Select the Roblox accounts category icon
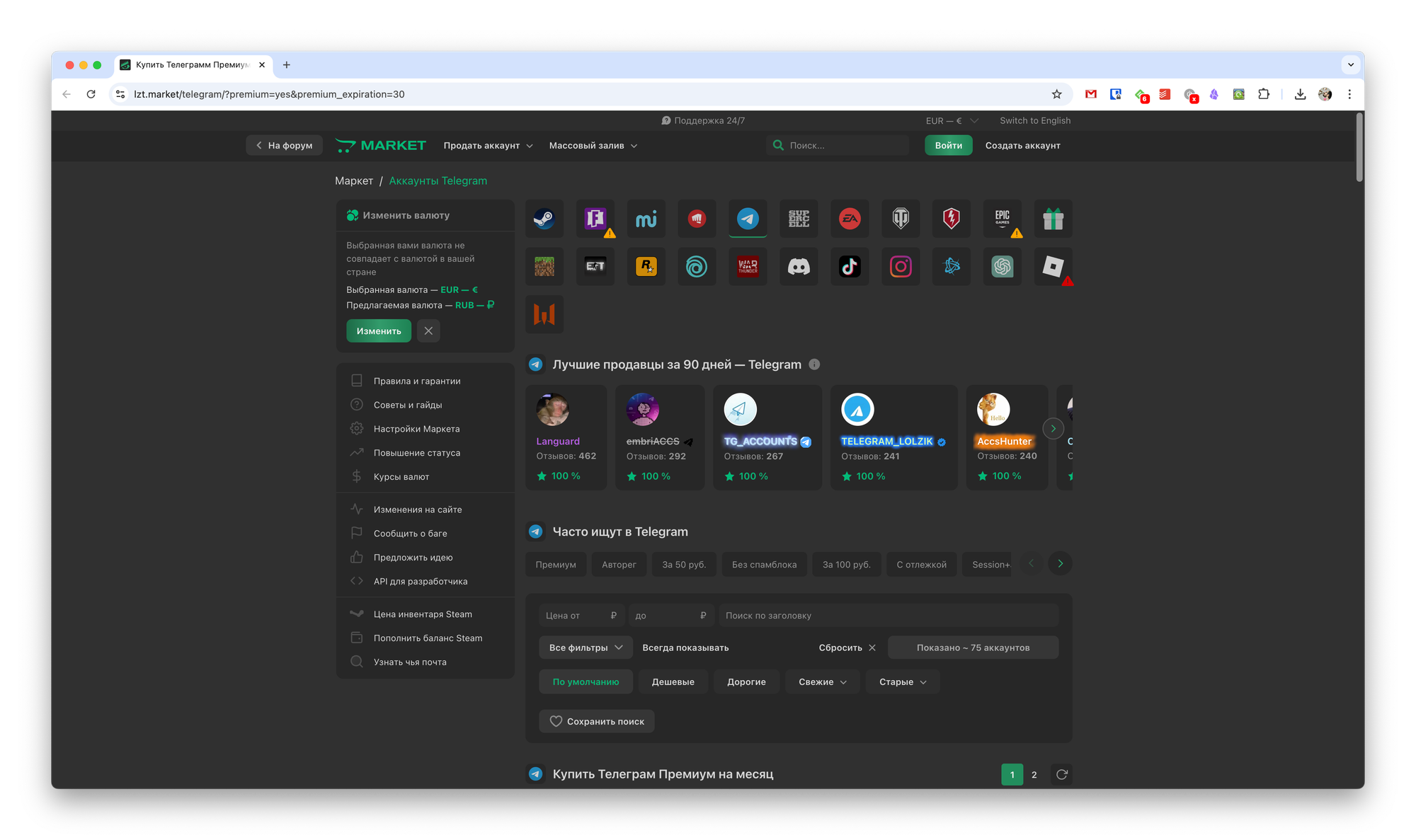This screenshot has width=1416, height=840. point(1053,267)
